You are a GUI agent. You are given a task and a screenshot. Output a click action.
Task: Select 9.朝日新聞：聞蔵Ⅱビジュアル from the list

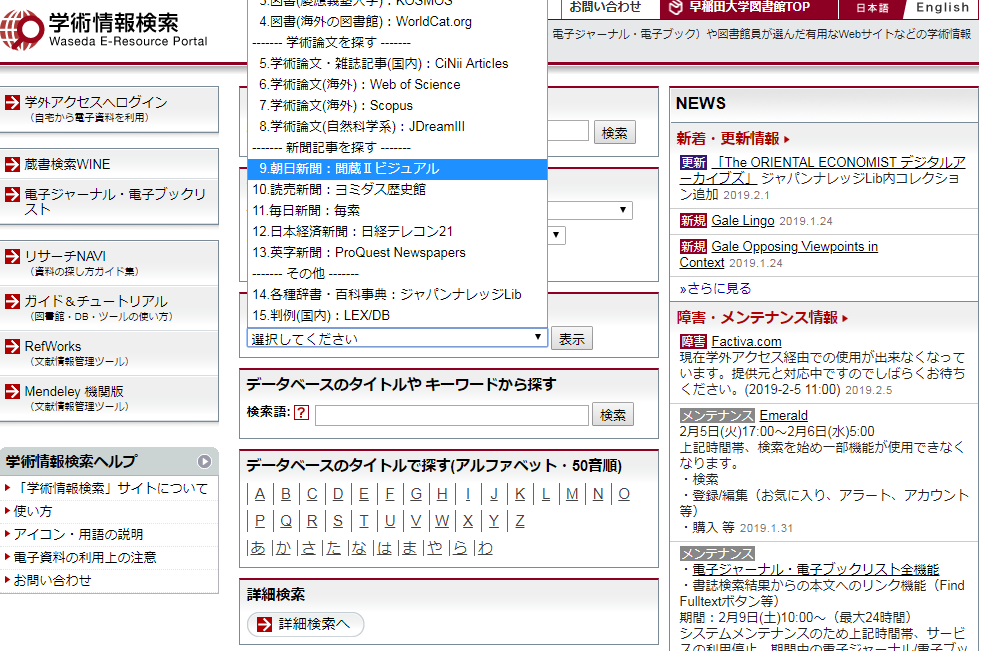pos(397,169)
